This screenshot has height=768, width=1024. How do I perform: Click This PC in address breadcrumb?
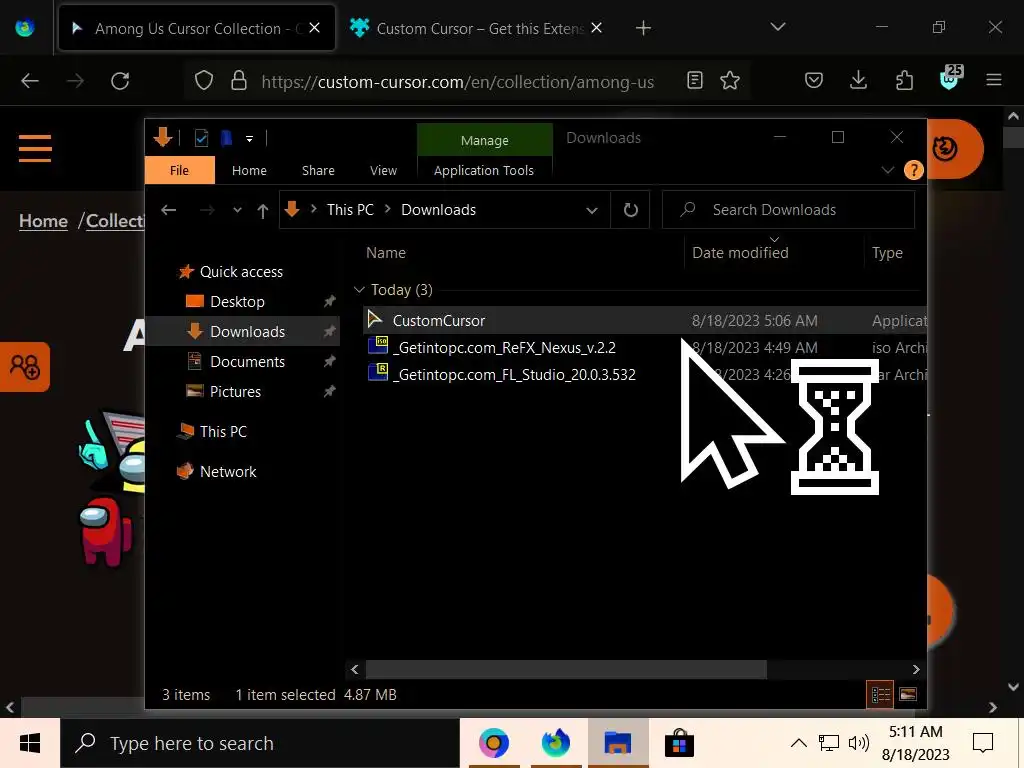click(350, 210)
